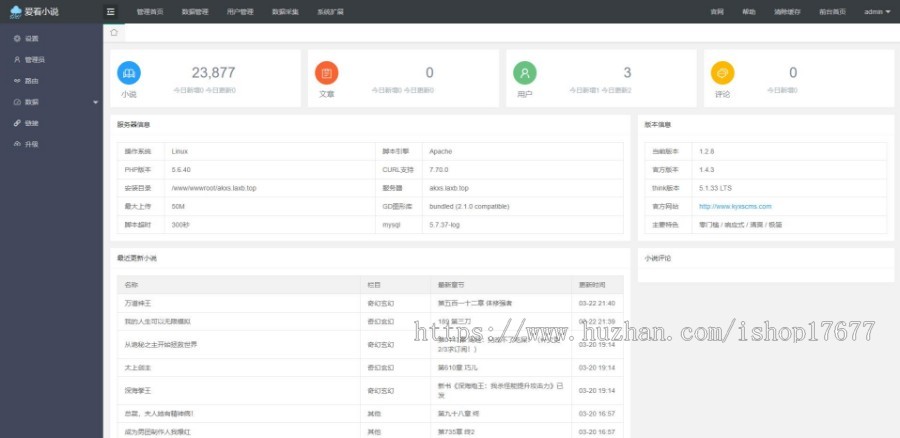This screenshot has width=900, height=438.
Task: Click the 服务器信息 panel heading
Action: (x=133, y=125)
